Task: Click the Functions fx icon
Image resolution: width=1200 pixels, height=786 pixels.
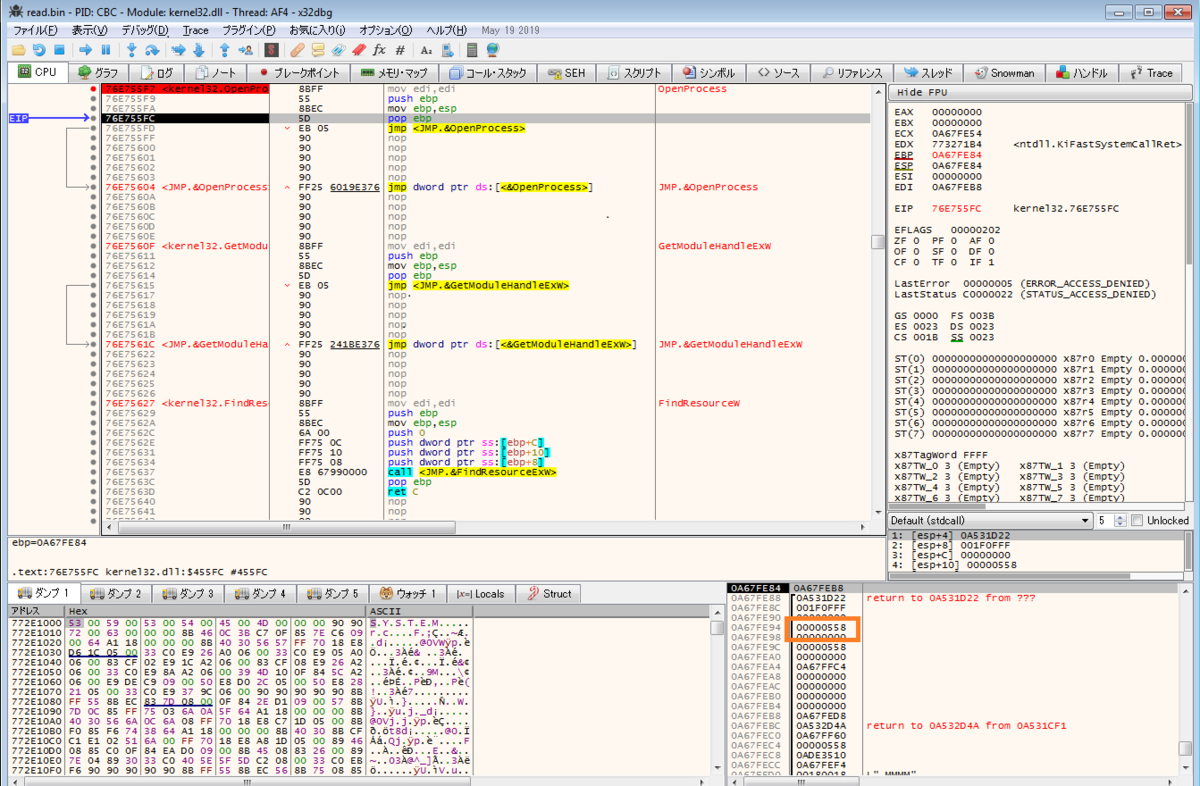Action: [x=379, y=49]
